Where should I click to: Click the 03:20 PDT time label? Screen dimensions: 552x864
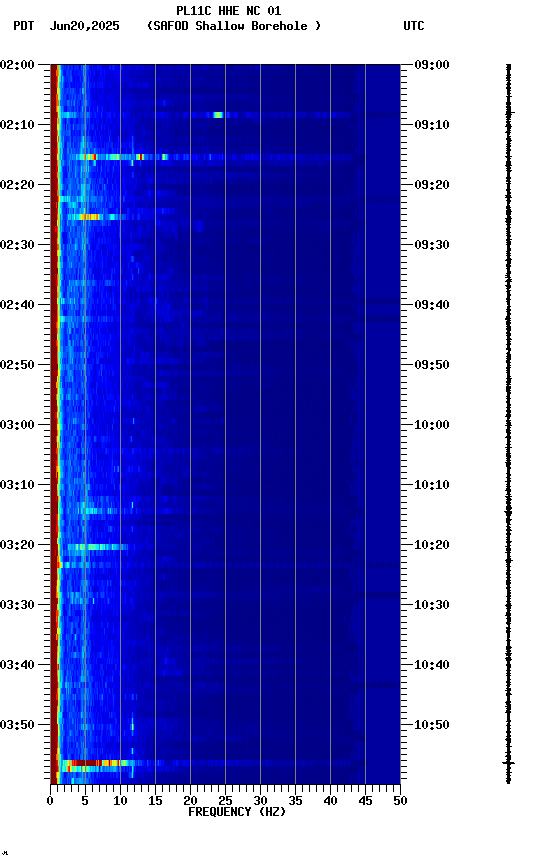[17, 546]
